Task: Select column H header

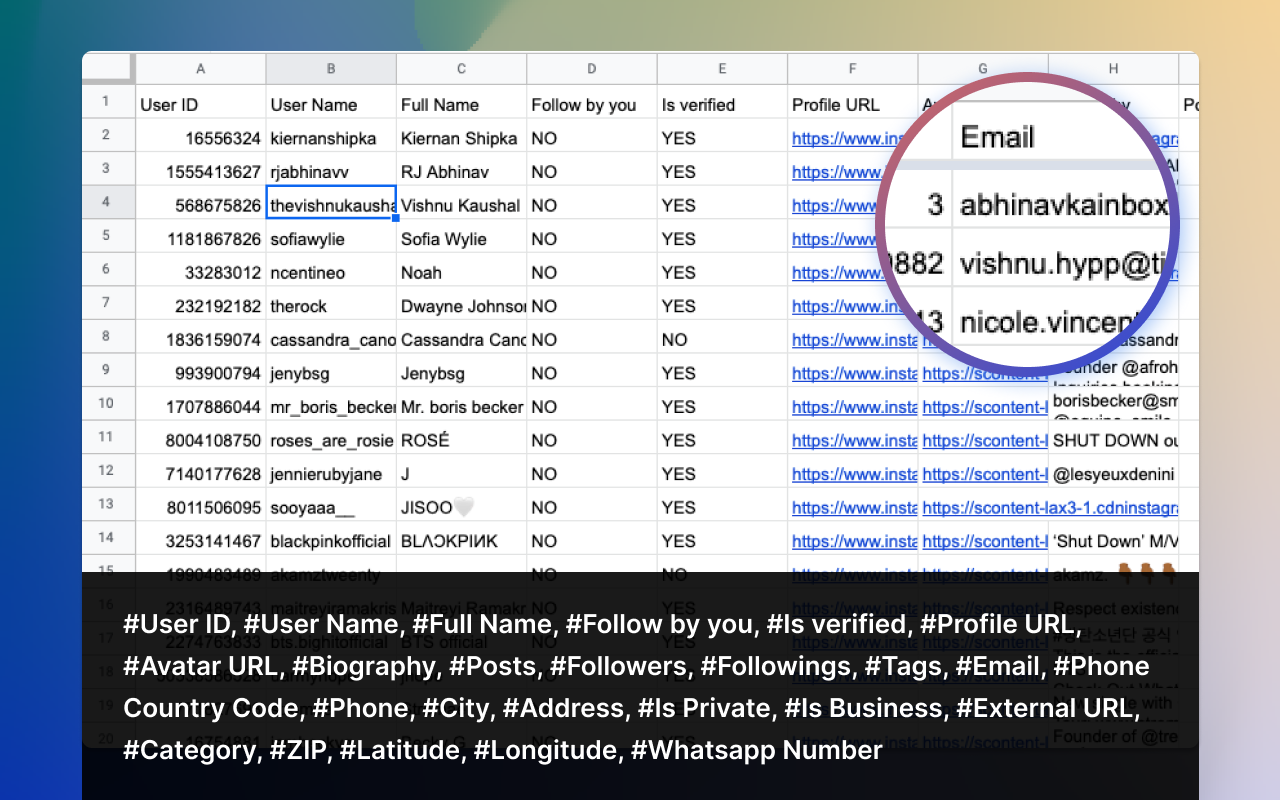Action: (1113, 68)
